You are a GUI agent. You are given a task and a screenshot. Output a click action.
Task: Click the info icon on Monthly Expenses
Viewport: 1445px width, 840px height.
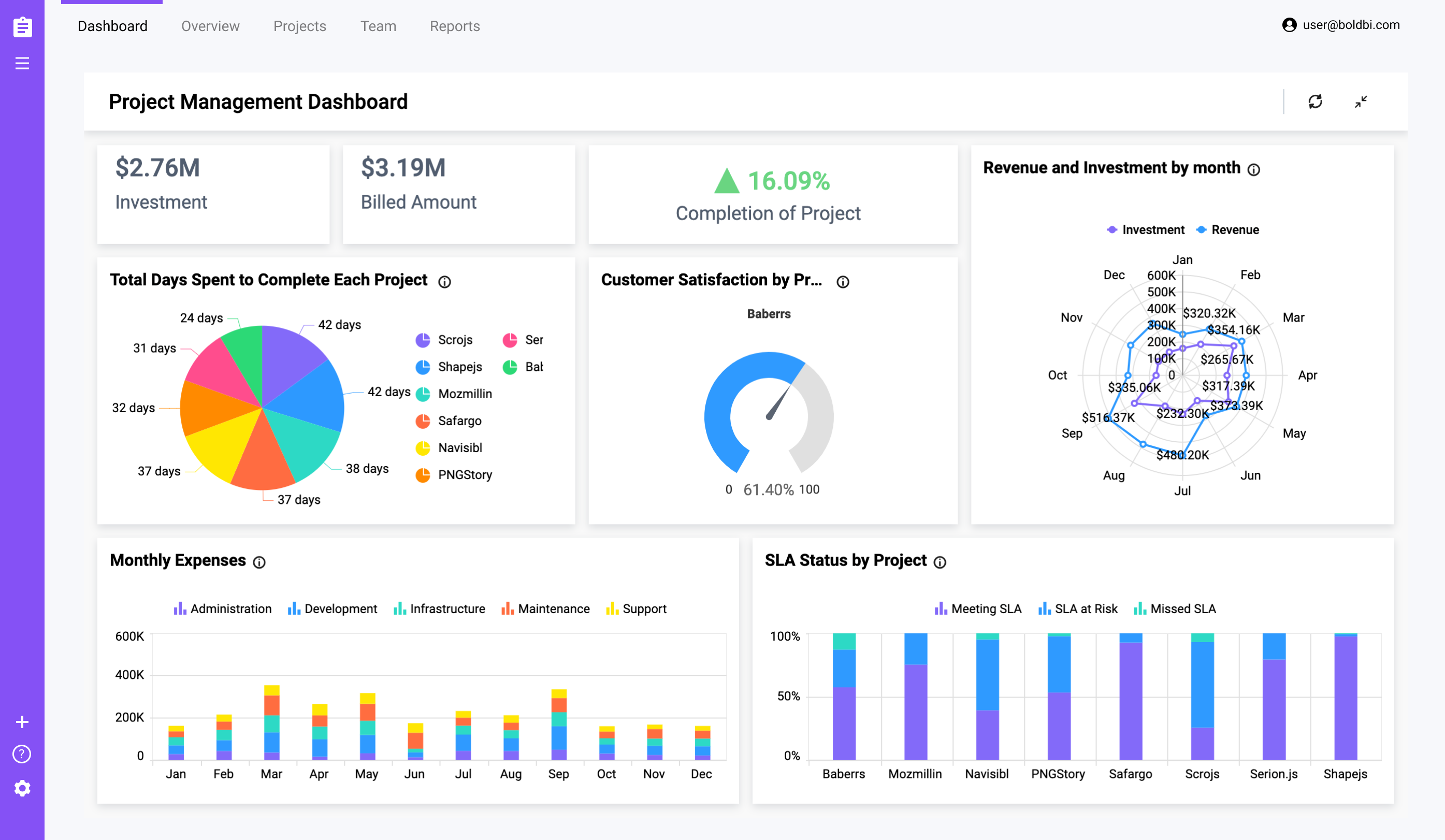[260, 561]
